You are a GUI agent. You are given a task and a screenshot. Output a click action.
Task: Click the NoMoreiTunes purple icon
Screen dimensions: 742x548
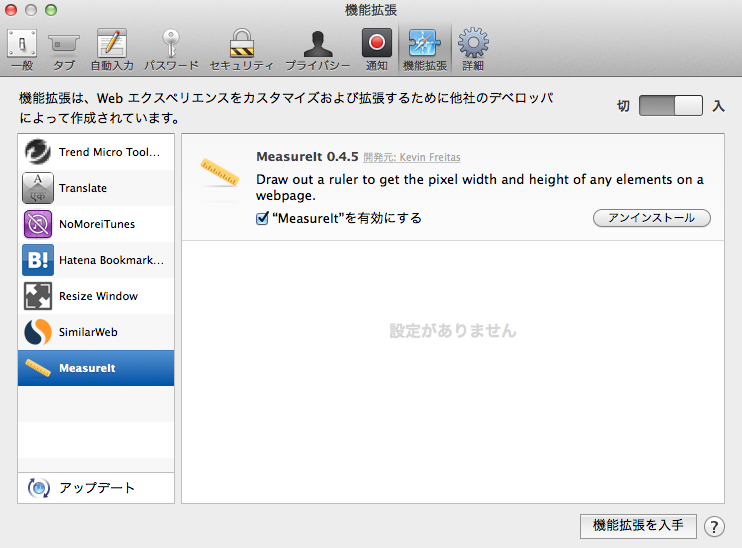coord(38,224)
